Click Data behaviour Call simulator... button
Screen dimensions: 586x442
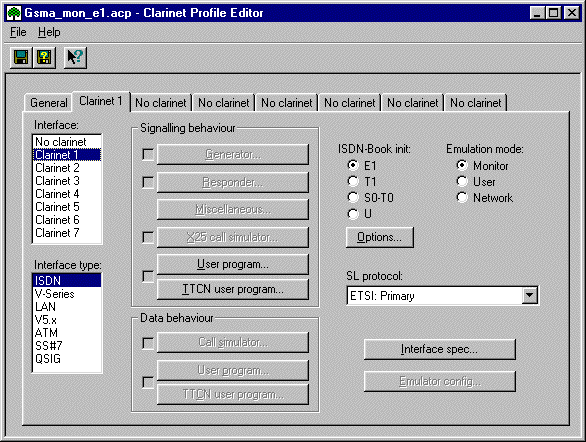point(233,342)
